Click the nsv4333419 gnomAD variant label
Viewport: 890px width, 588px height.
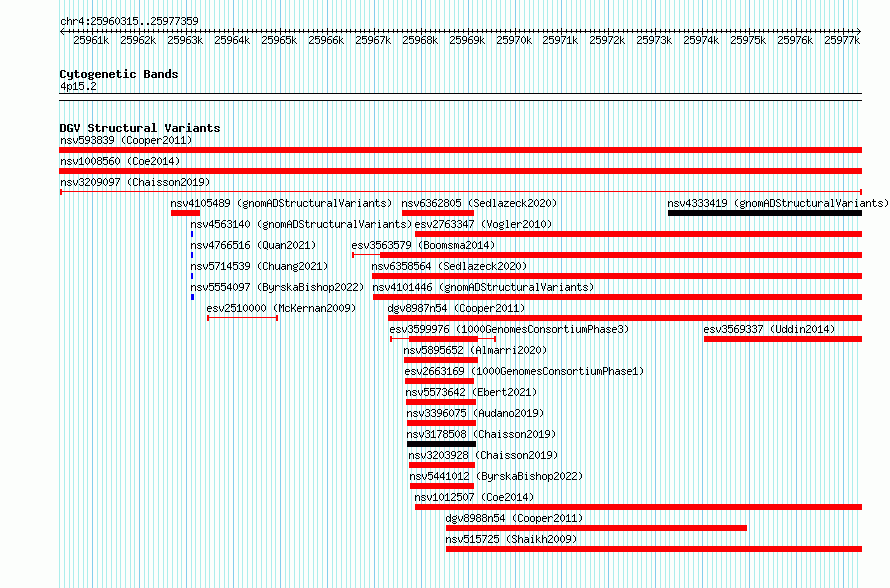click(x=778, y=203)
